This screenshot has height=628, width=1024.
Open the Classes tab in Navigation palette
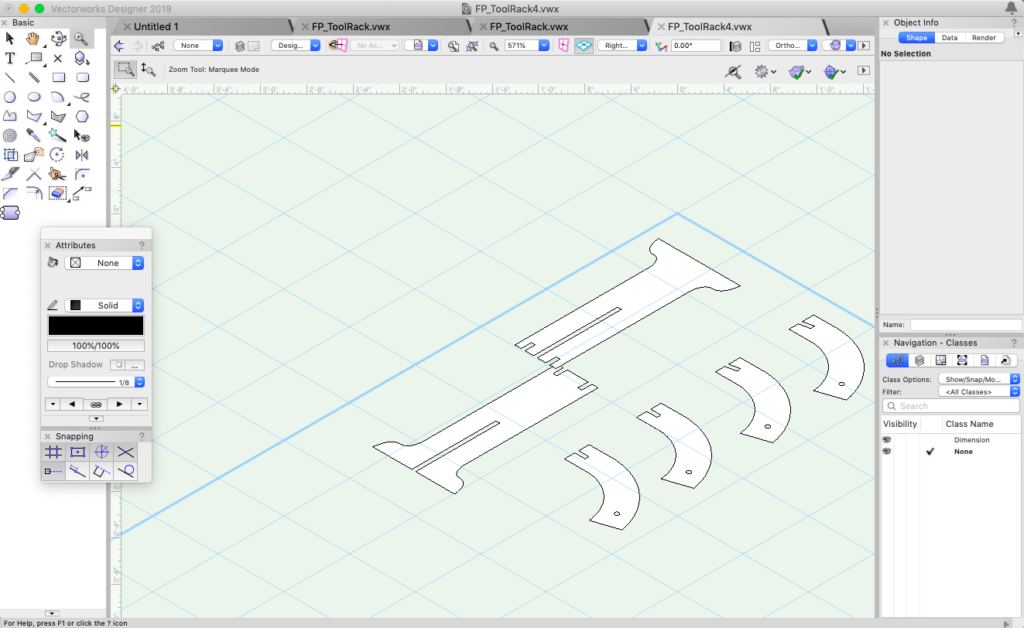[x=897, y=360]
